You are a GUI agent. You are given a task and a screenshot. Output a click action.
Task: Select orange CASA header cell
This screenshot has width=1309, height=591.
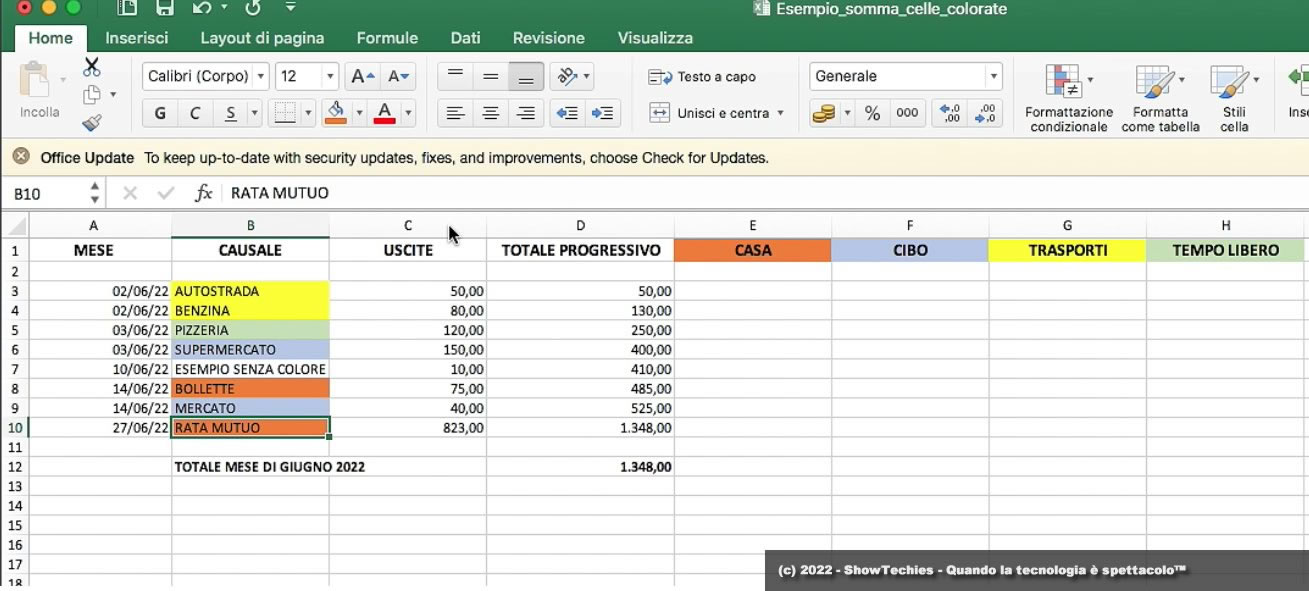pyautogui.click(x=753, y=251)
